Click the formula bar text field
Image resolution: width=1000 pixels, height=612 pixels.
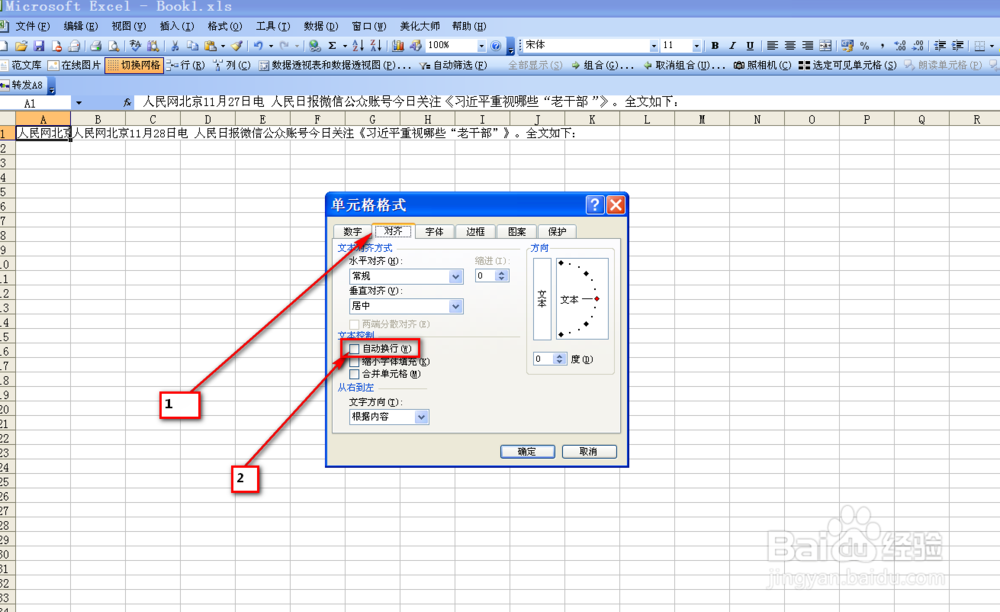click(566, 102)
